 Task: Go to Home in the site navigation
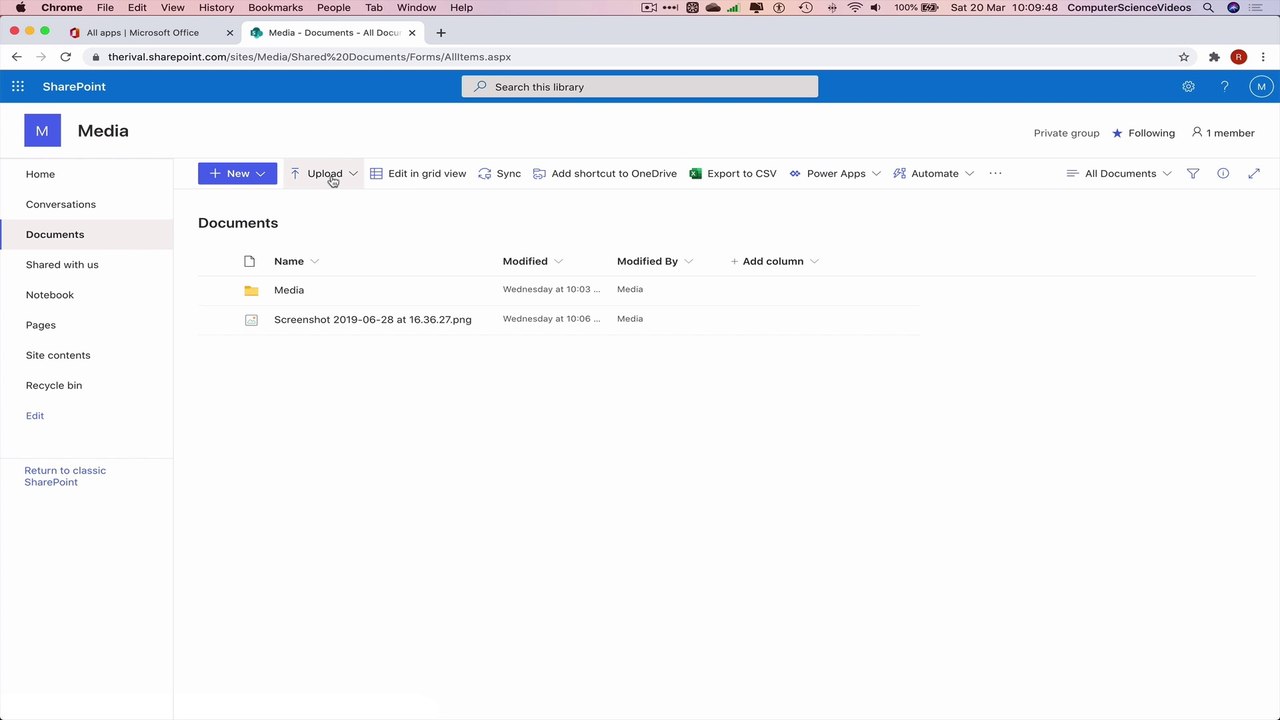tap(40, 174)
